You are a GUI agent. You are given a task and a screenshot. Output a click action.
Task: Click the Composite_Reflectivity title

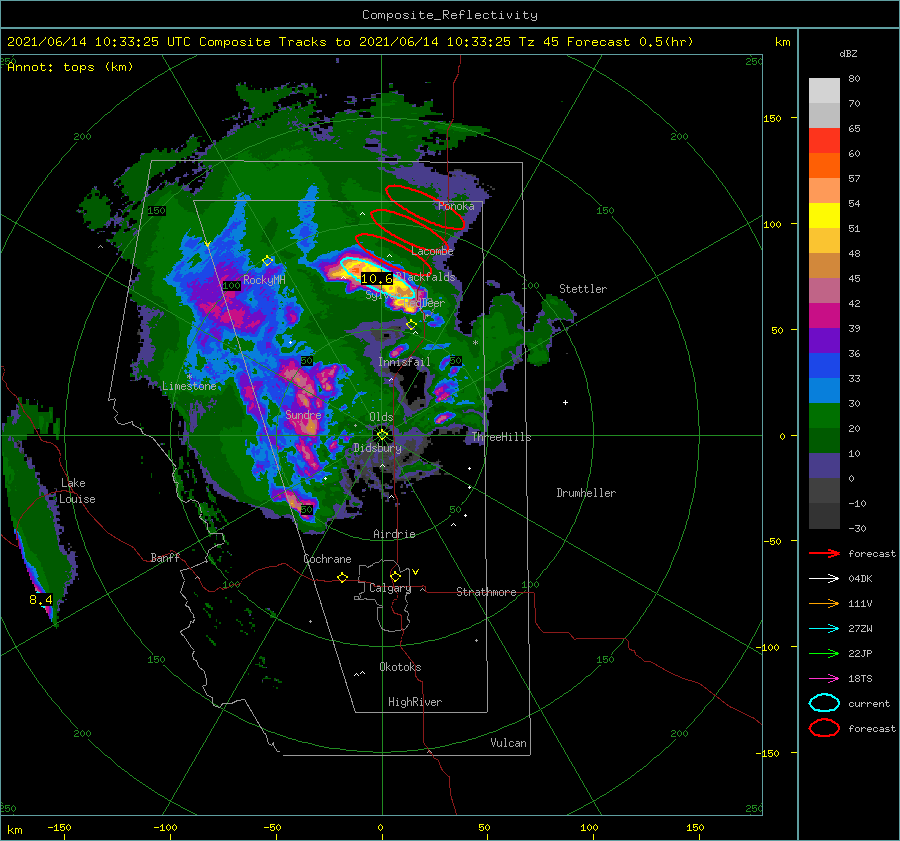pos(450,15)
